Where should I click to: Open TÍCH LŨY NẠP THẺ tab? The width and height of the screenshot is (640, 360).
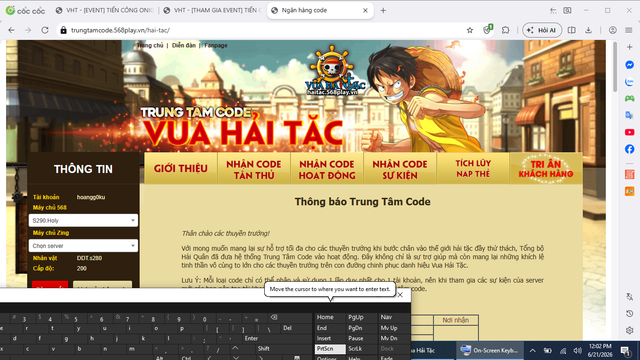pos(473,168)
